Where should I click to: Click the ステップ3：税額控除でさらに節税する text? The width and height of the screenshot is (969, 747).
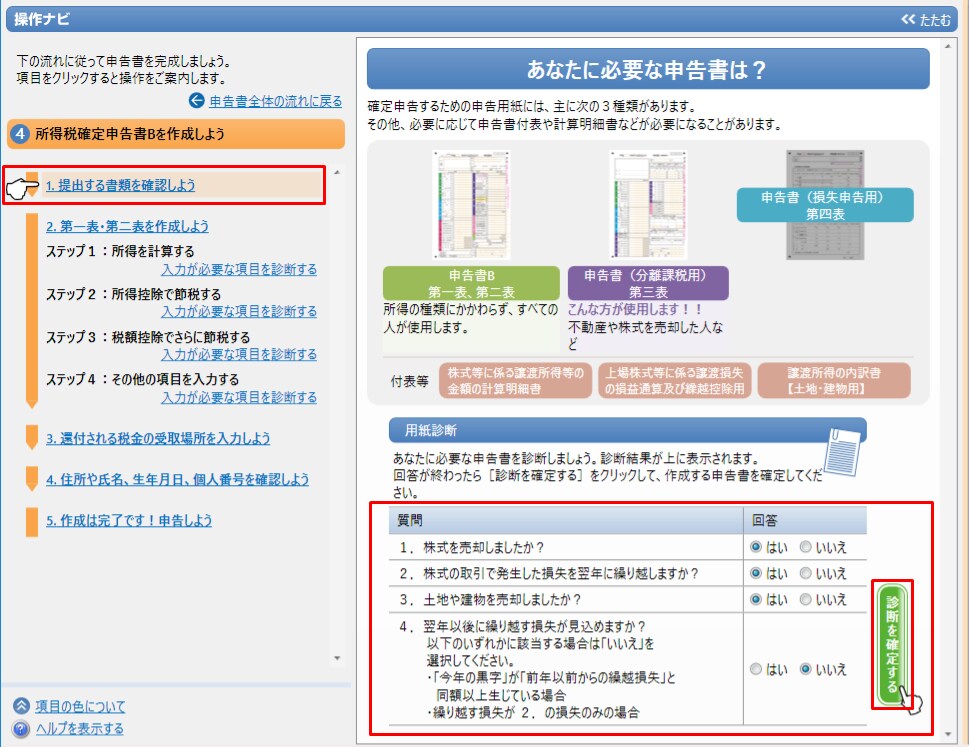[148, 337]
